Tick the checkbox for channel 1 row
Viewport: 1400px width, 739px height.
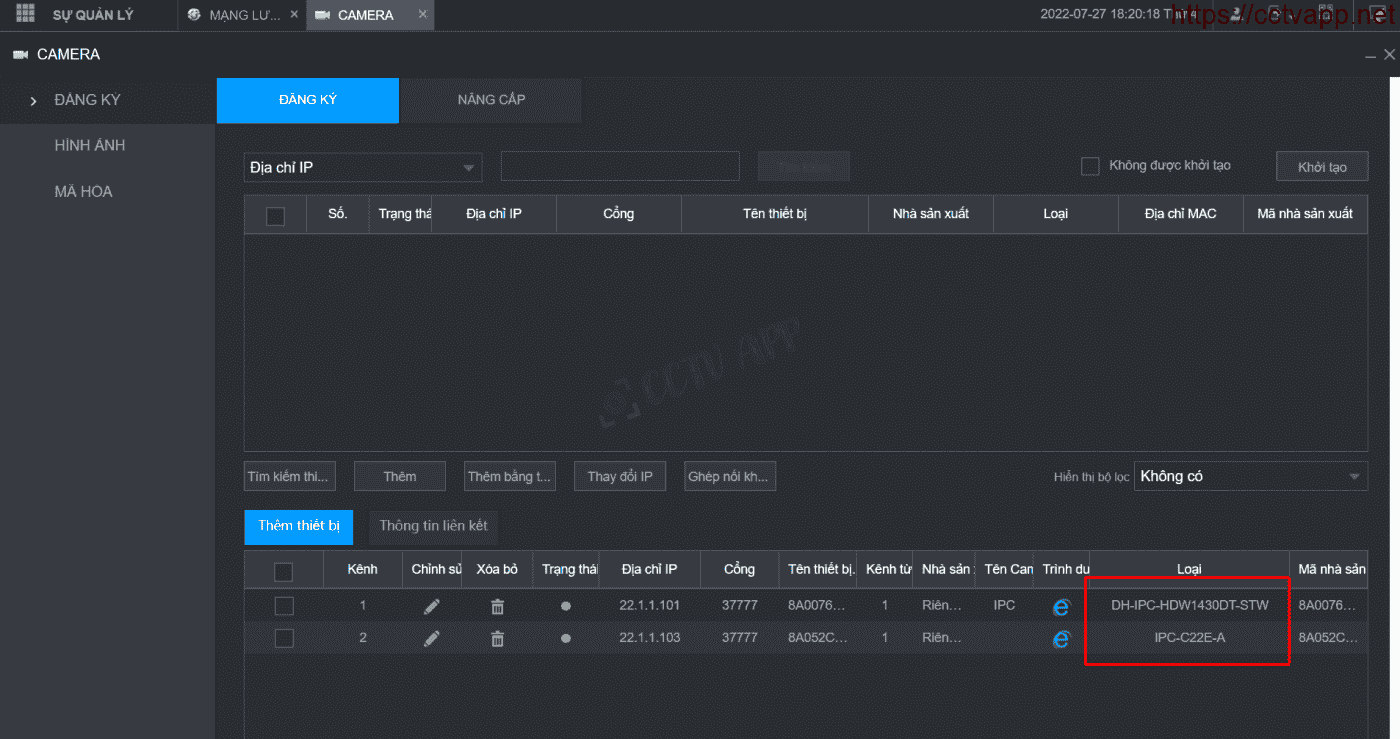284,606
